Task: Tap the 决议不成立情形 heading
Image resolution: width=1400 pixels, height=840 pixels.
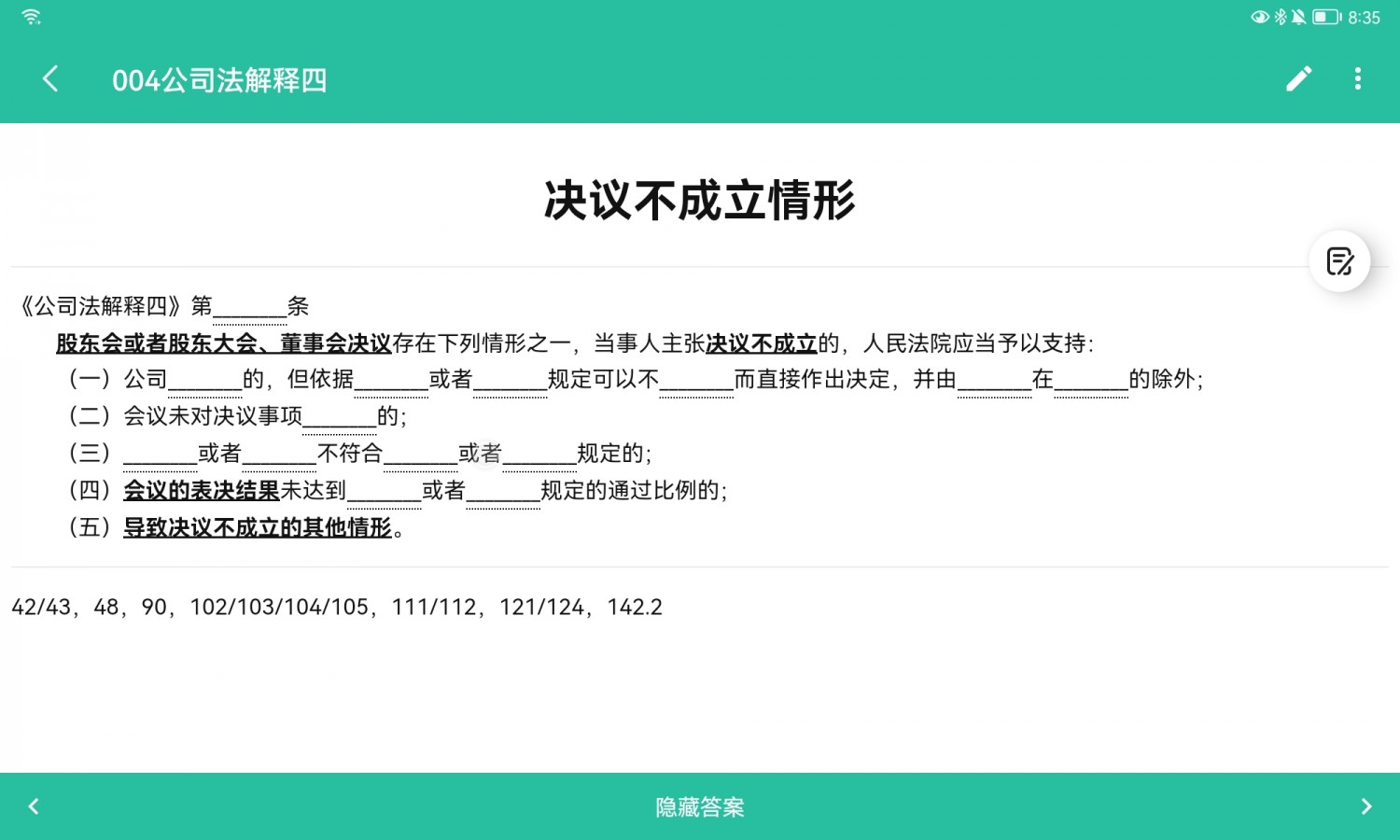Action: [699, 201]
